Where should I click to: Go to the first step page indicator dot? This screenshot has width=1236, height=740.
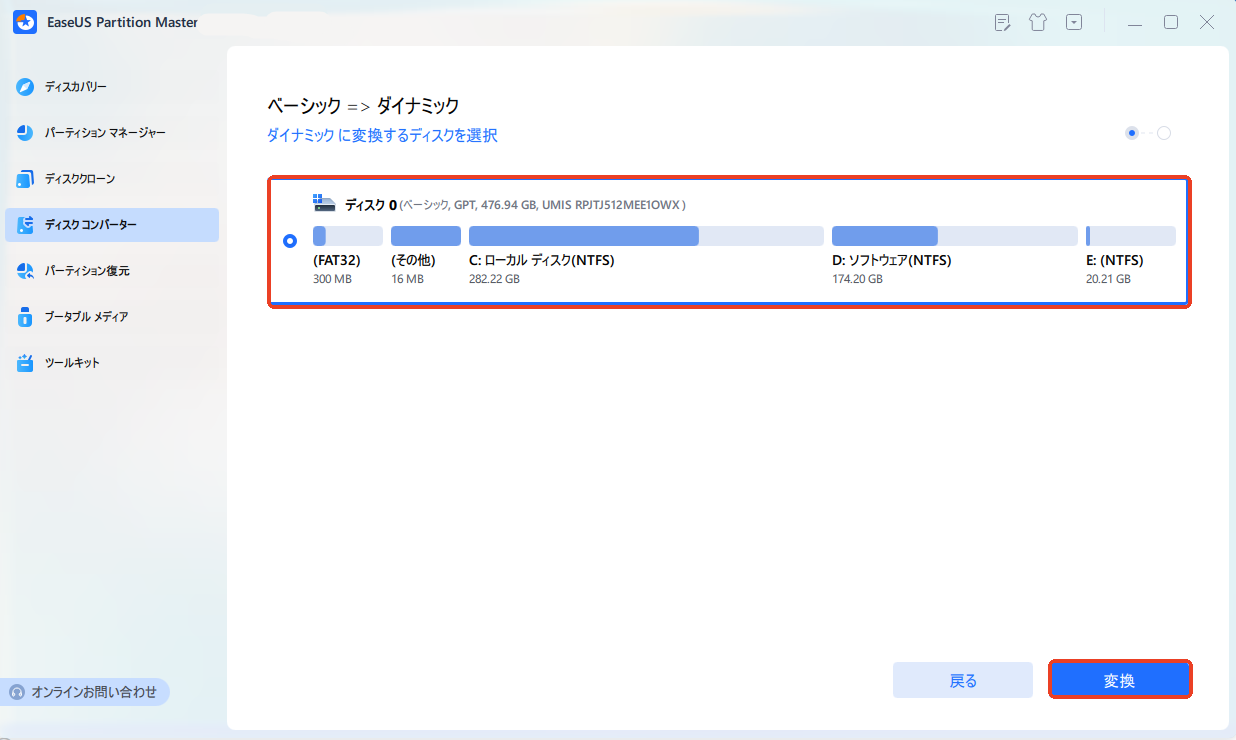pos(1132,133)
